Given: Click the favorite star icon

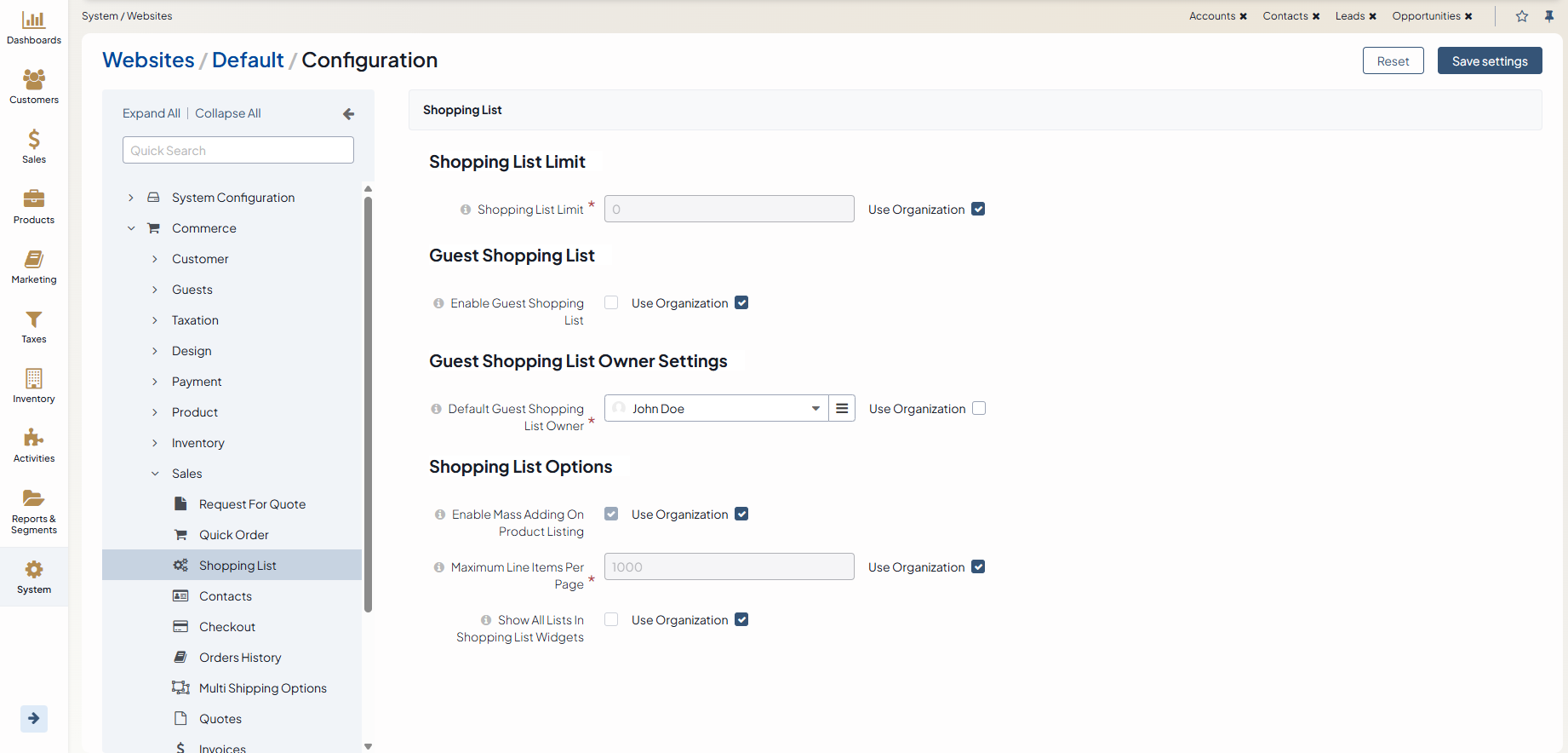Looking at the screenshot, I should pyautogui.click(x=1522, y=16).
